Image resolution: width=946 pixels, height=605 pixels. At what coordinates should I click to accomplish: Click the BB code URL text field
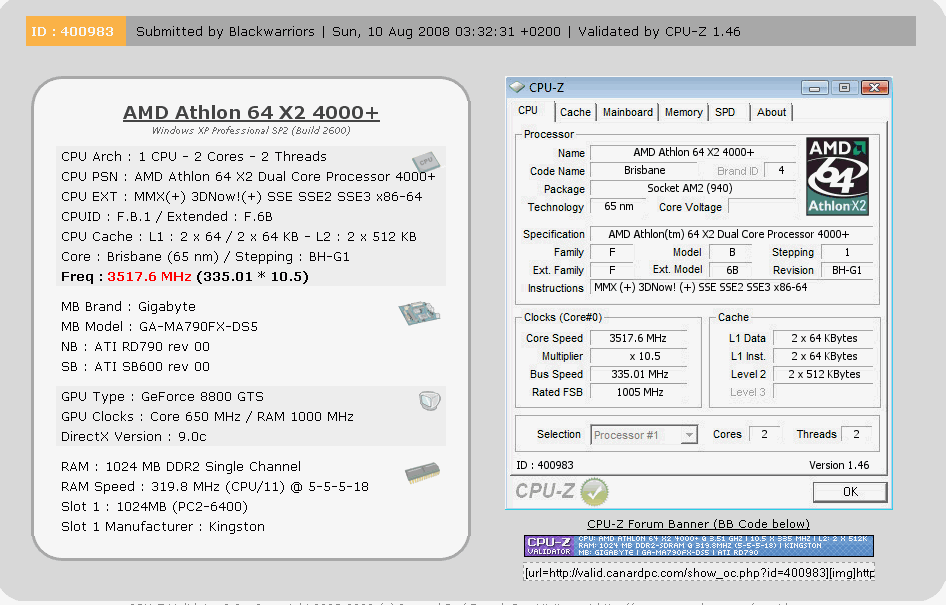(x=699, y=572)
